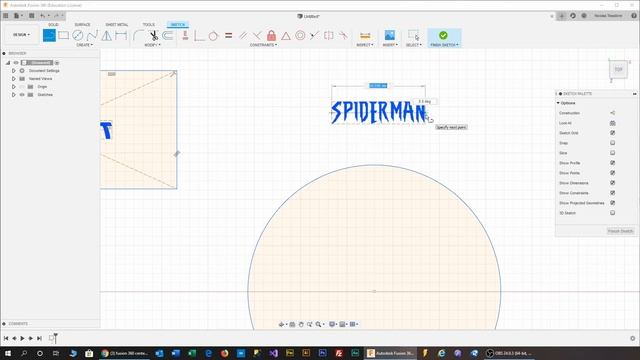The width and height of the screenshot is (640, 360).
Task: Click the Pan hand icon in navigation bar
Action: point(301,324)
